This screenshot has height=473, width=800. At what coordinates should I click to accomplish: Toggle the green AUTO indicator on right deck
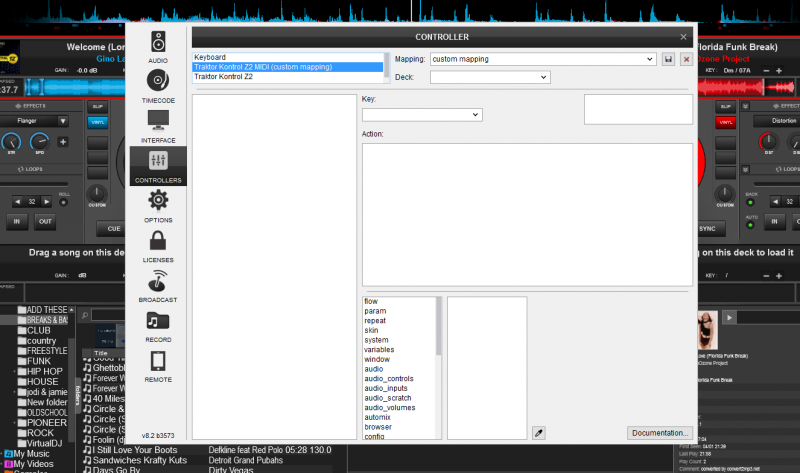click(750, 225)
